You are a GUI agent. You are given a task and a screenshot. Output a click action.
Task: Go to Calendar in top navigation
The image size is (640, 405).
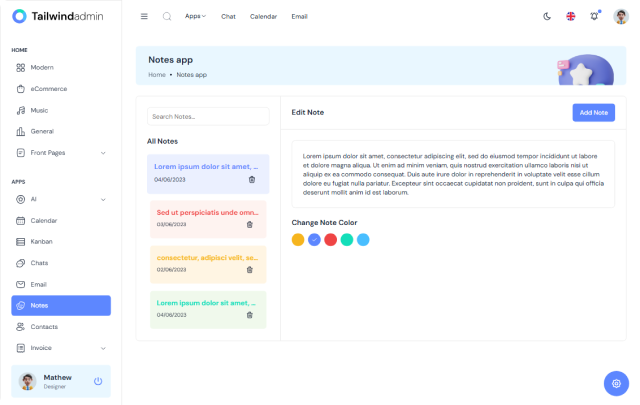click(263, 16)
